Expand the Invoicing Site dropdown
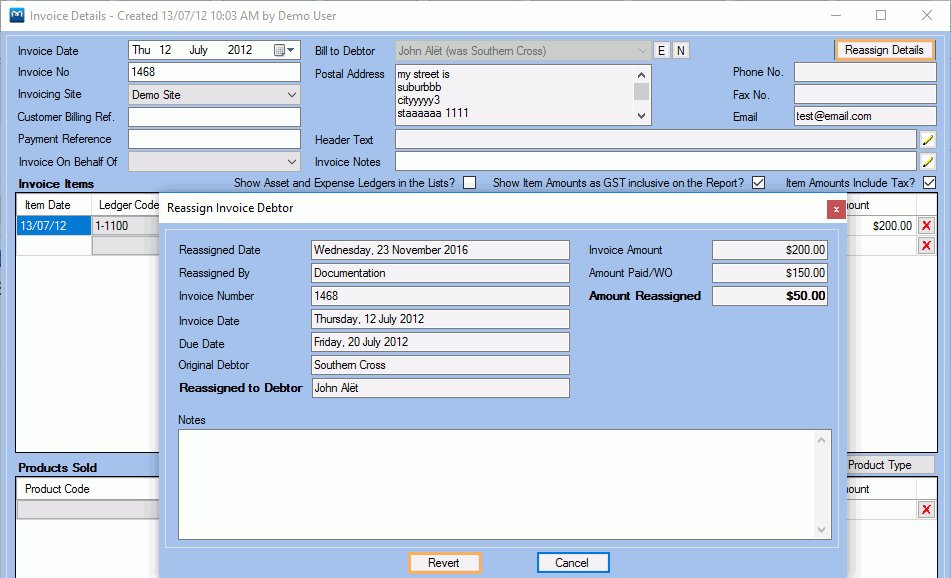This screenshot has height=578, width=951. (x=293, y=93)
